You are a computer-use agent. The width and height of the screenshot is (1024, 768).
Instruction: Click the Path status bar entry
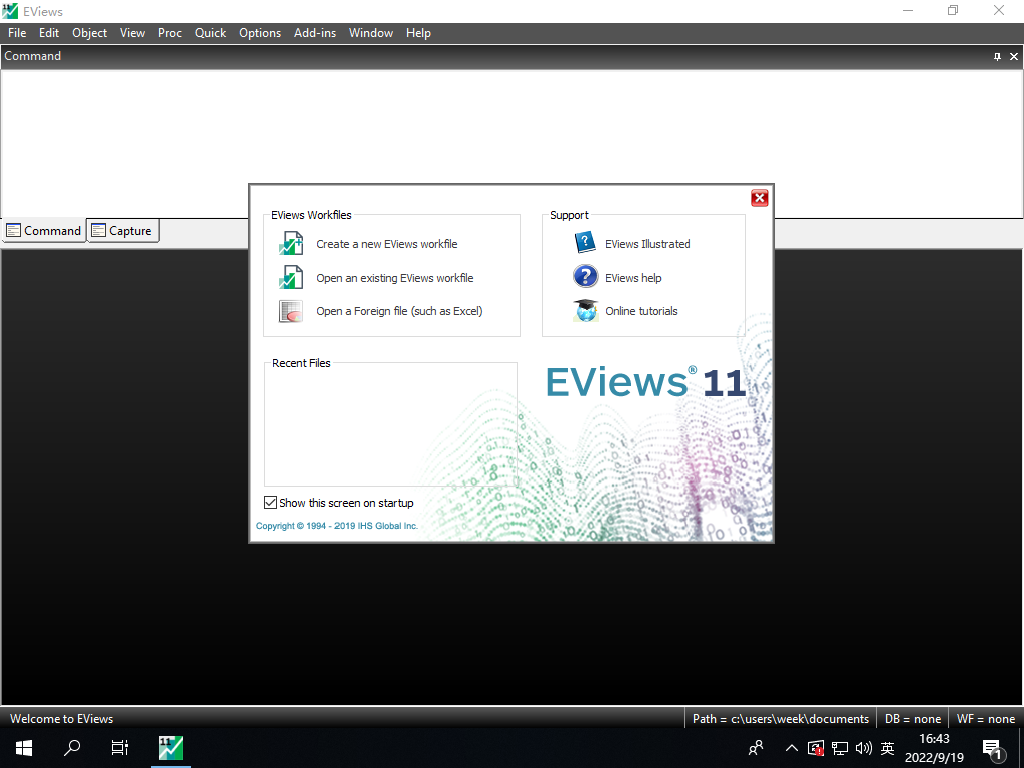780,718
